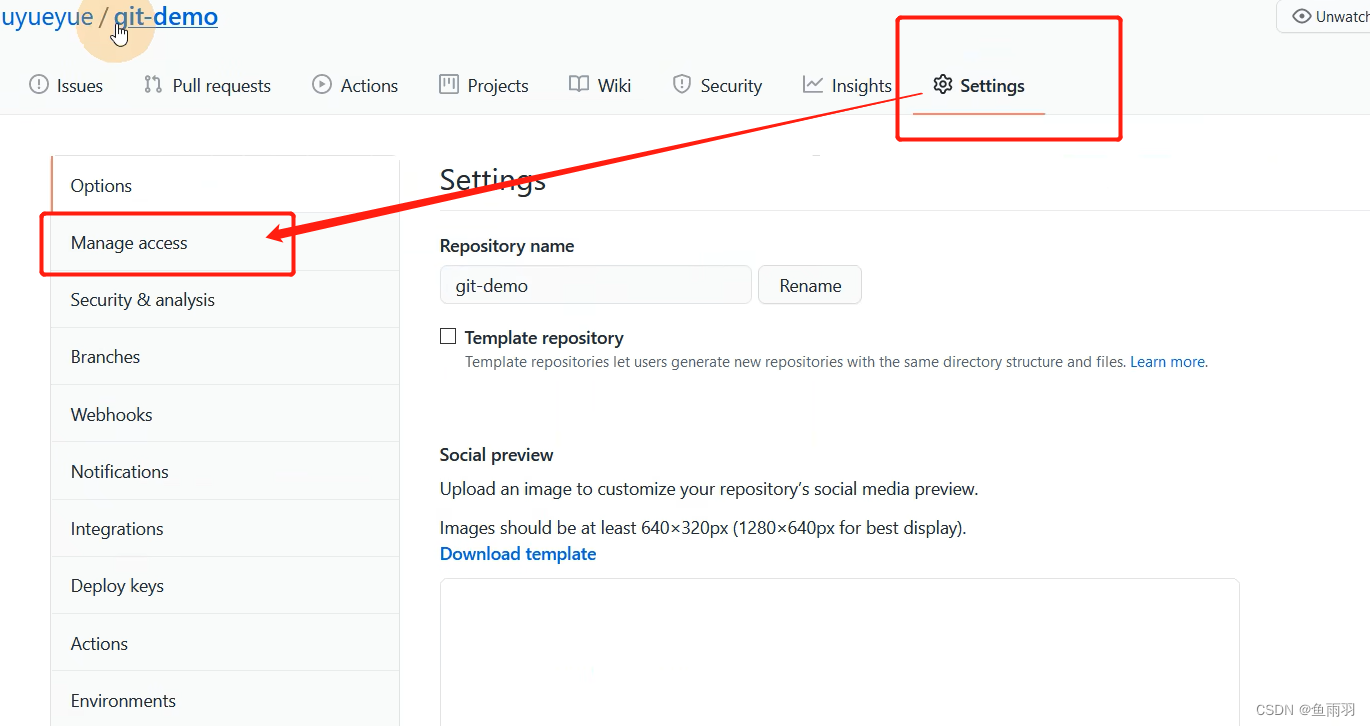The height and width of the screenshot is (726, 1370).
Task: Select Options in settings sidebar
Action: coord(225,185)
